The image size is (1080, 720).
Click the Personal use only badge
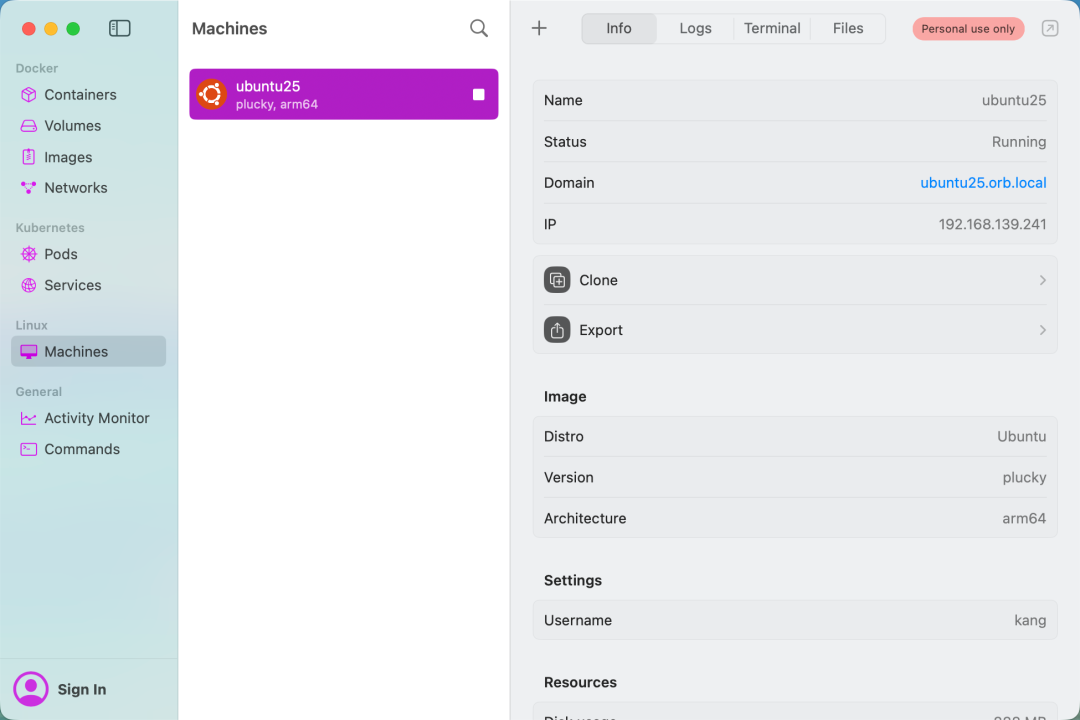tap(968, 29)
